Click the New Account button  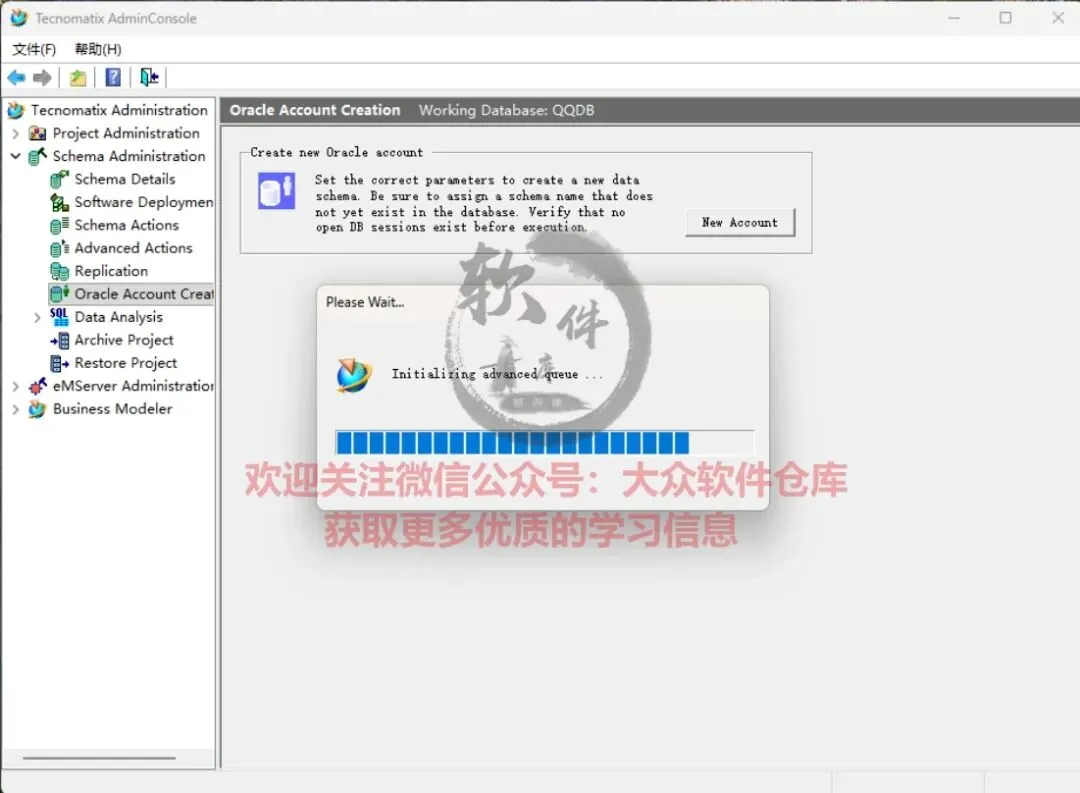(740, 223)
